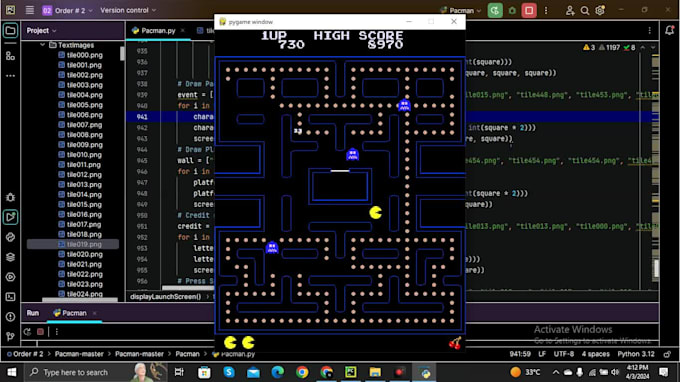Open the main hamburger menu
The width and height of the screenshot is (680, 382).
(29, 10)
